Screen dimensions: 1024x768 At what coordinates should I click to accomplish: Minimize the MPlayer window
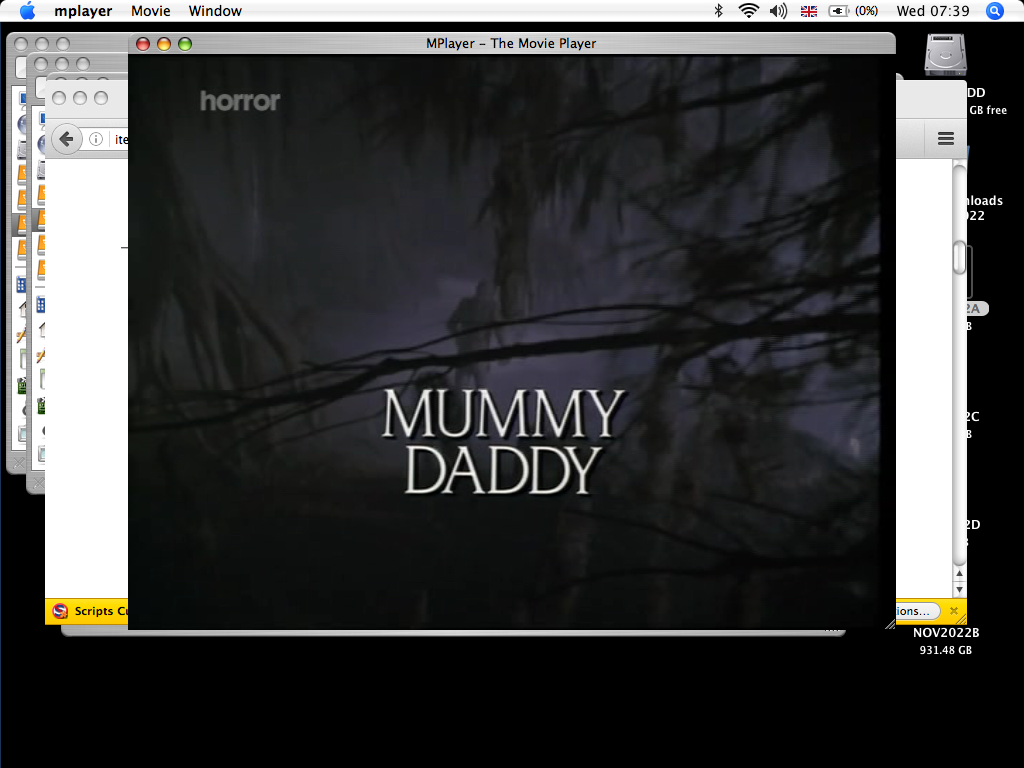[x=164, y=44]
